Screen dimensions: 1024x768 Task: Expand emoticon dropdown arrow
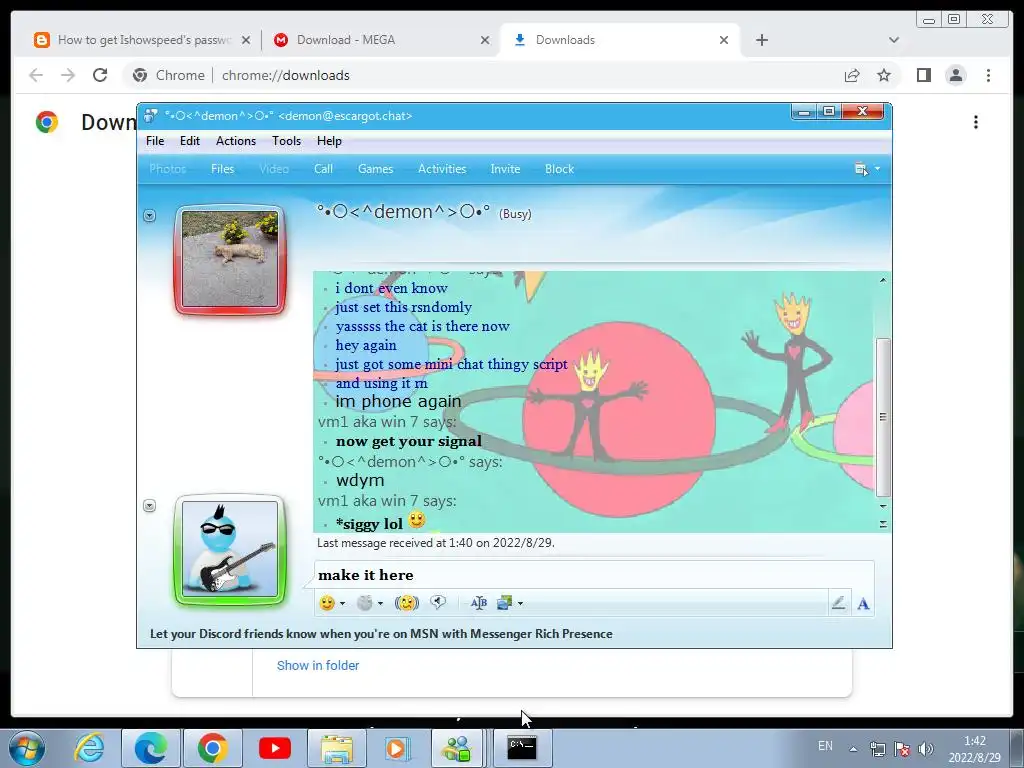click(x=342, y=603)
